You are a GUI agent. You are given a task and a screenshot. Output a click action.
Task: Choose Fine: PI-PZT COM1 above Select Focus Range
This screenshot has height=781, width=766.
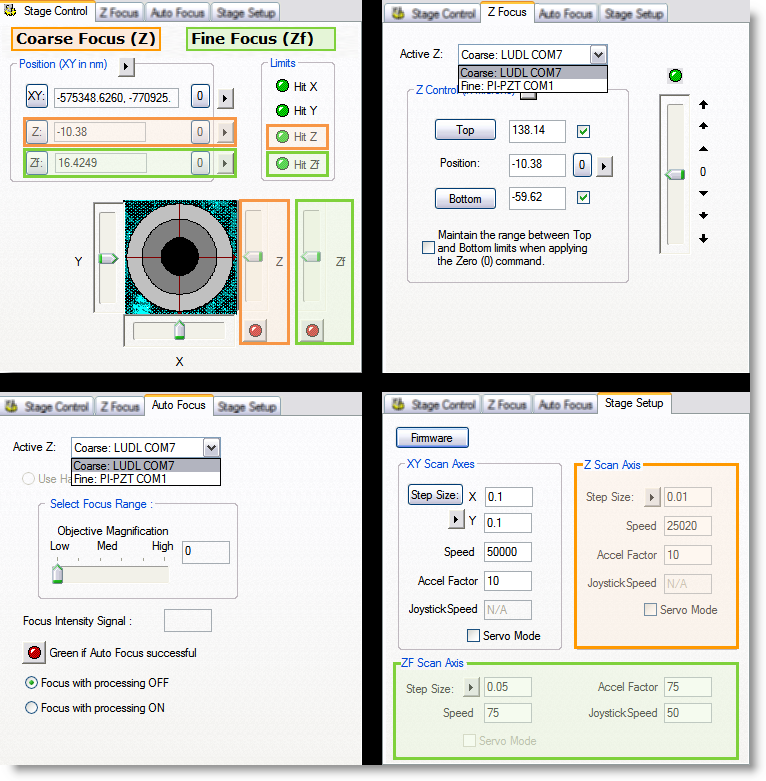119,479
